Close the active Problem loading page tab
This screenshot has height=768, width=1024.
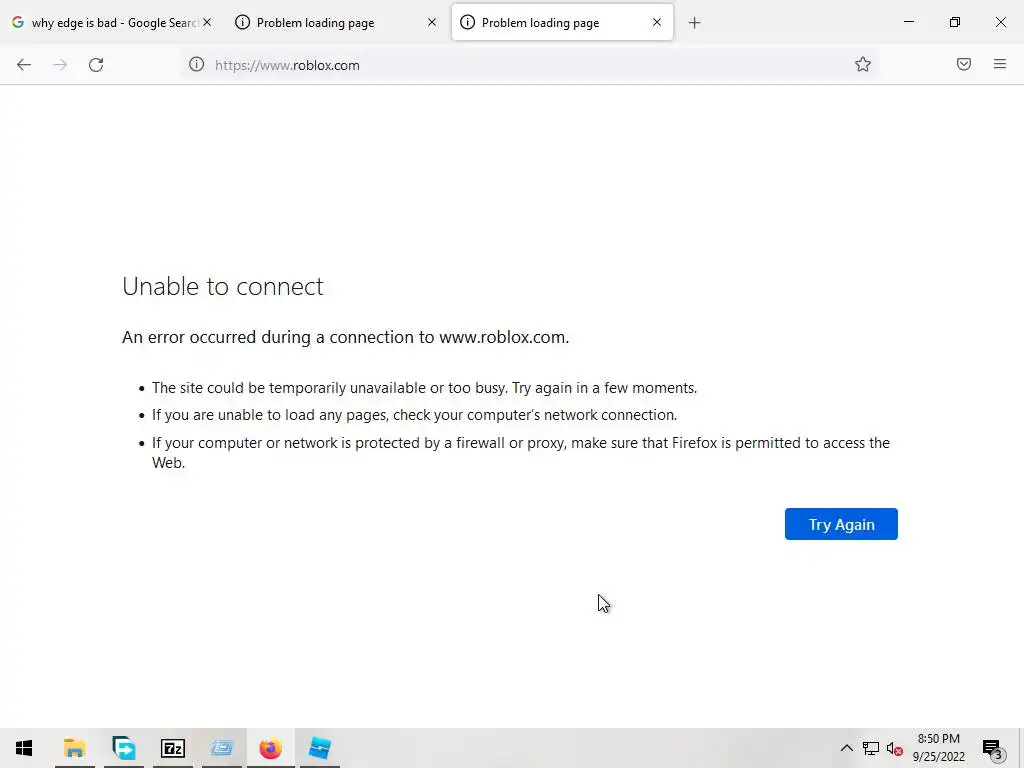pos(656,22)
